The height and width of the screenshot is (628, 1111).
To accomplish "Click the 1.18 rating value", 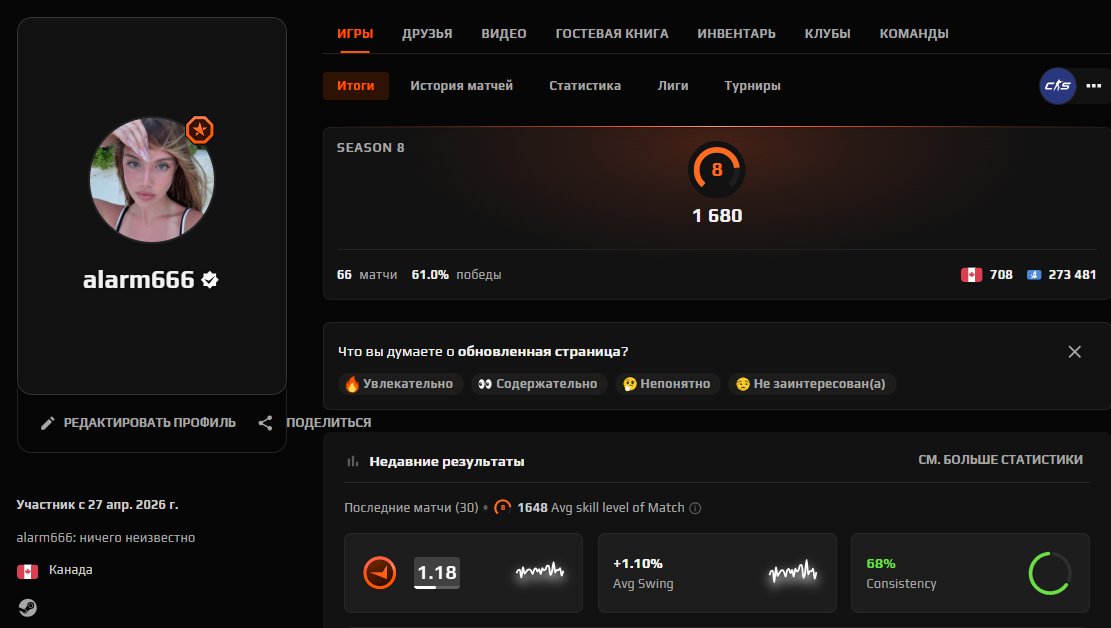I will (x=436, y=573).
